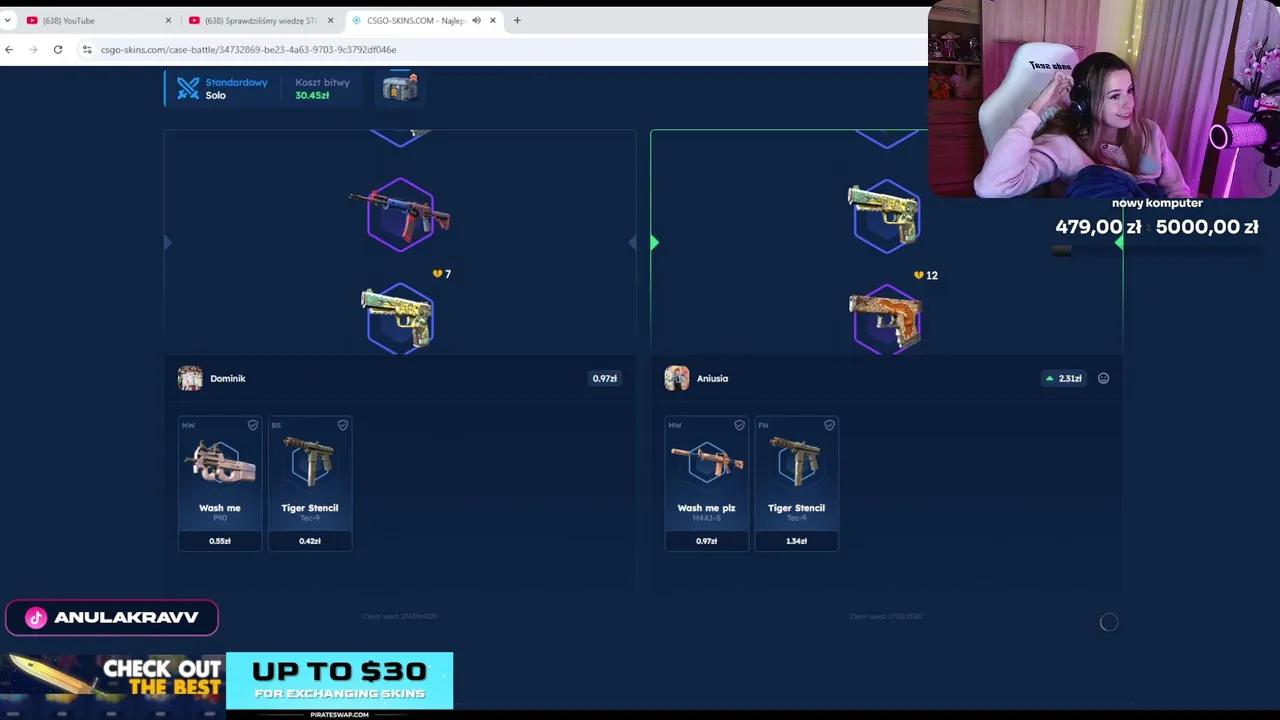Toggle the shield checkmark on Wash me plz M4A1-S
The width and height of the screenshot is (1280, 720).
click(x=739, y=425)
